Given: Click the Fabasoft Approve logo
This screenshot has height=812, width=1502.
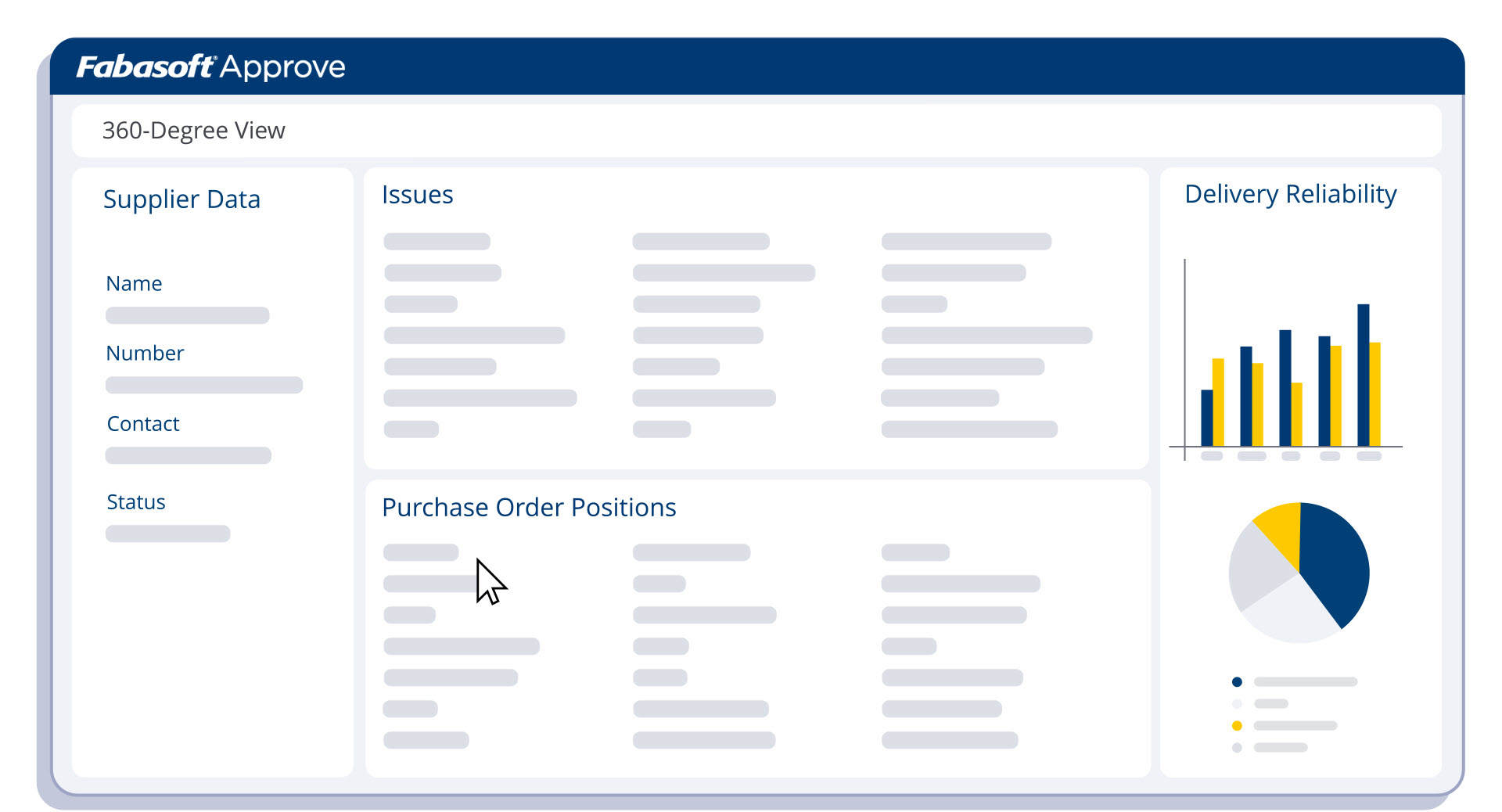Looking at the screenshot, I should pos(210,67).
